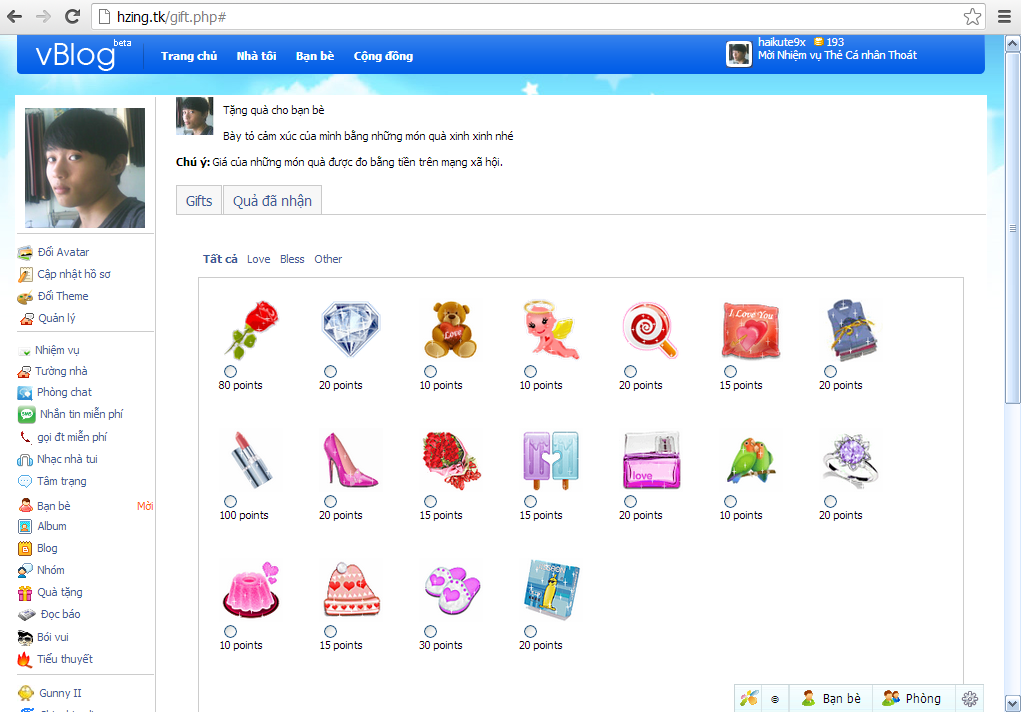Image resolution: width=1024 pixels, height=712 pixels.
Task: Click the green SMS icon for Nhắn tin miễn phí
Action: tap(27, 414)
